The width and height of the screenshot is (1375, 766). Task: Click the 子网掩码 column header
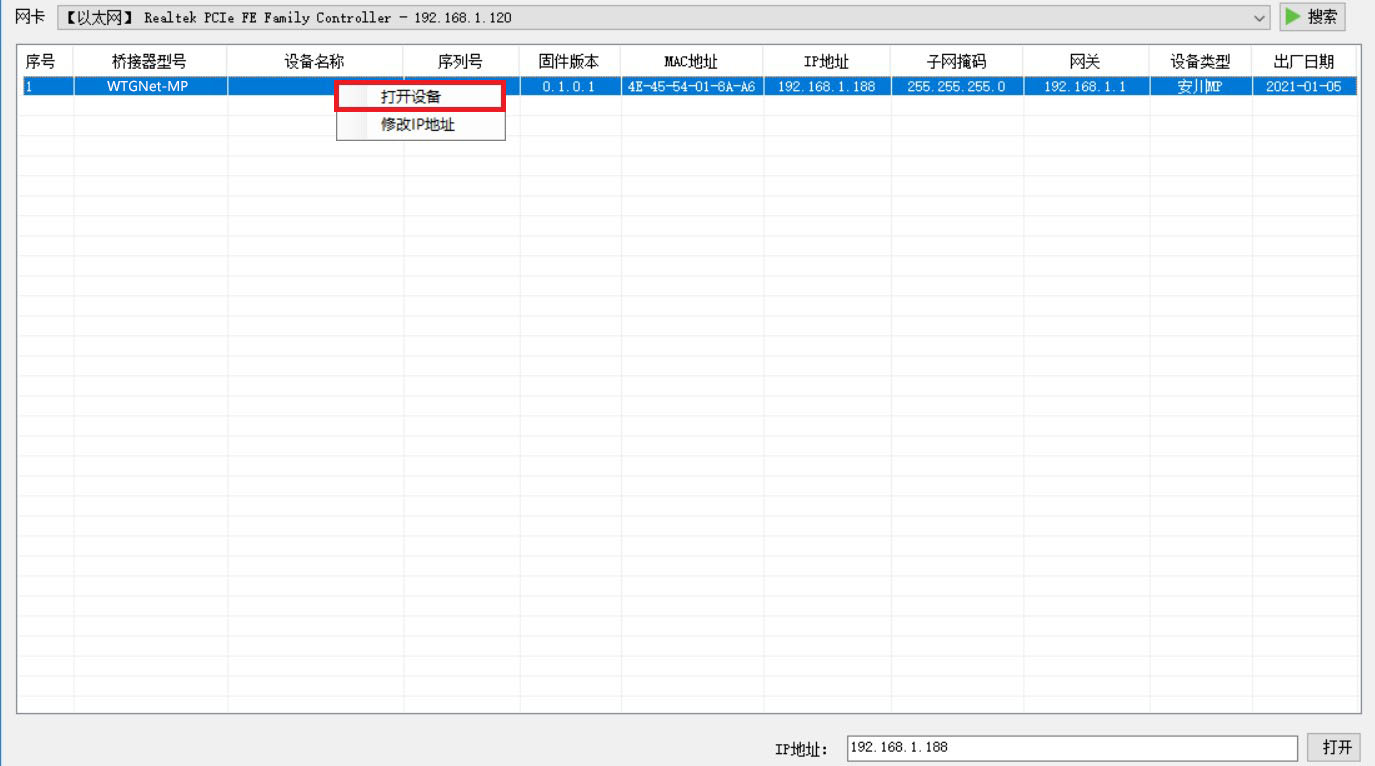(956, 61)
